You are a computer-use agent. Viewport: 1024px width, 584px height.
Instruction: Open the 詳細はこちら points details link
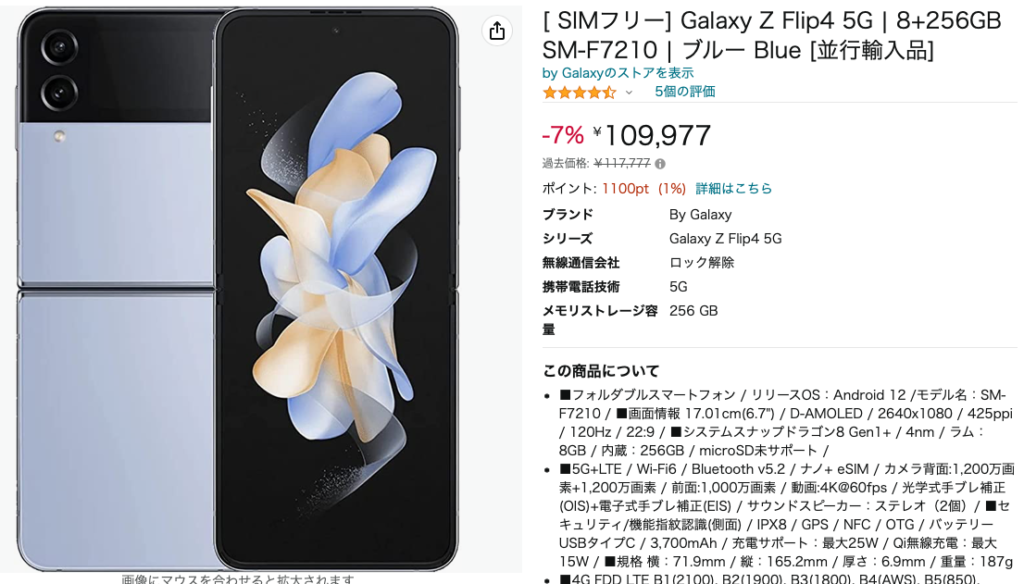733,188
